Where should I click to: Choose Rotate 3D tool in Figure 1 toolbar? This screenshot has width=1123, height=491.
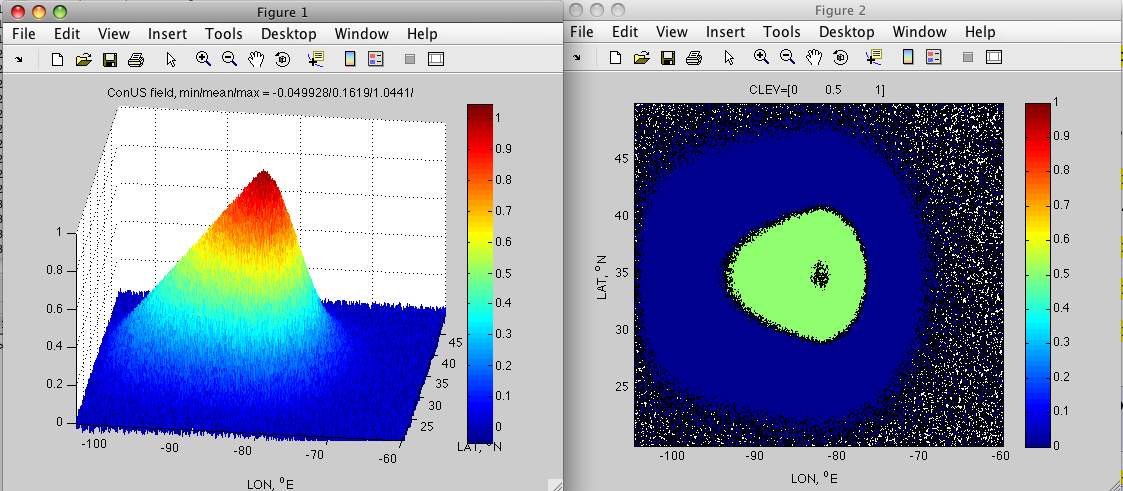pos(283,59)
